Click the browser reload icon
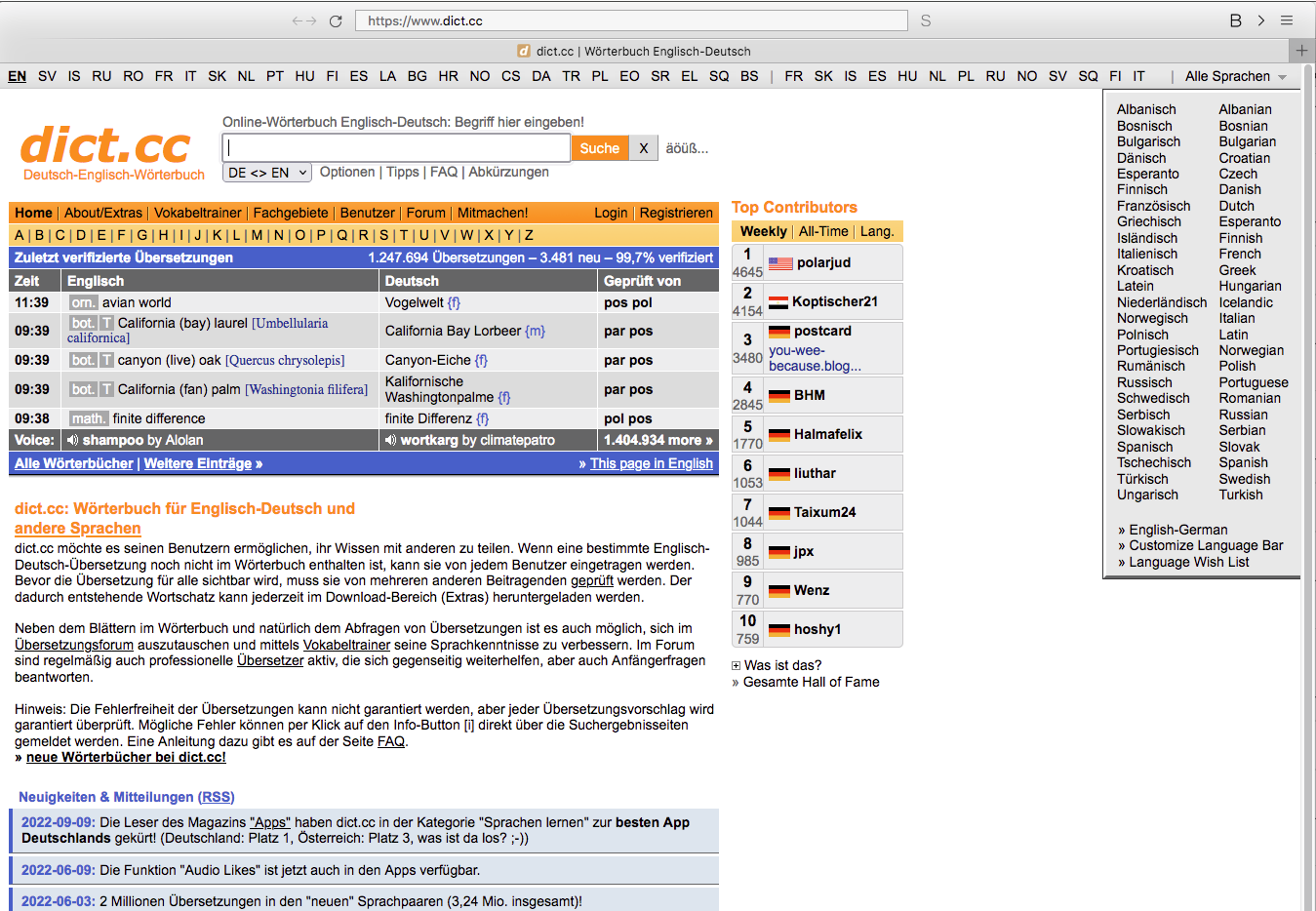The image size is (1316, 911). coord(336,20)
